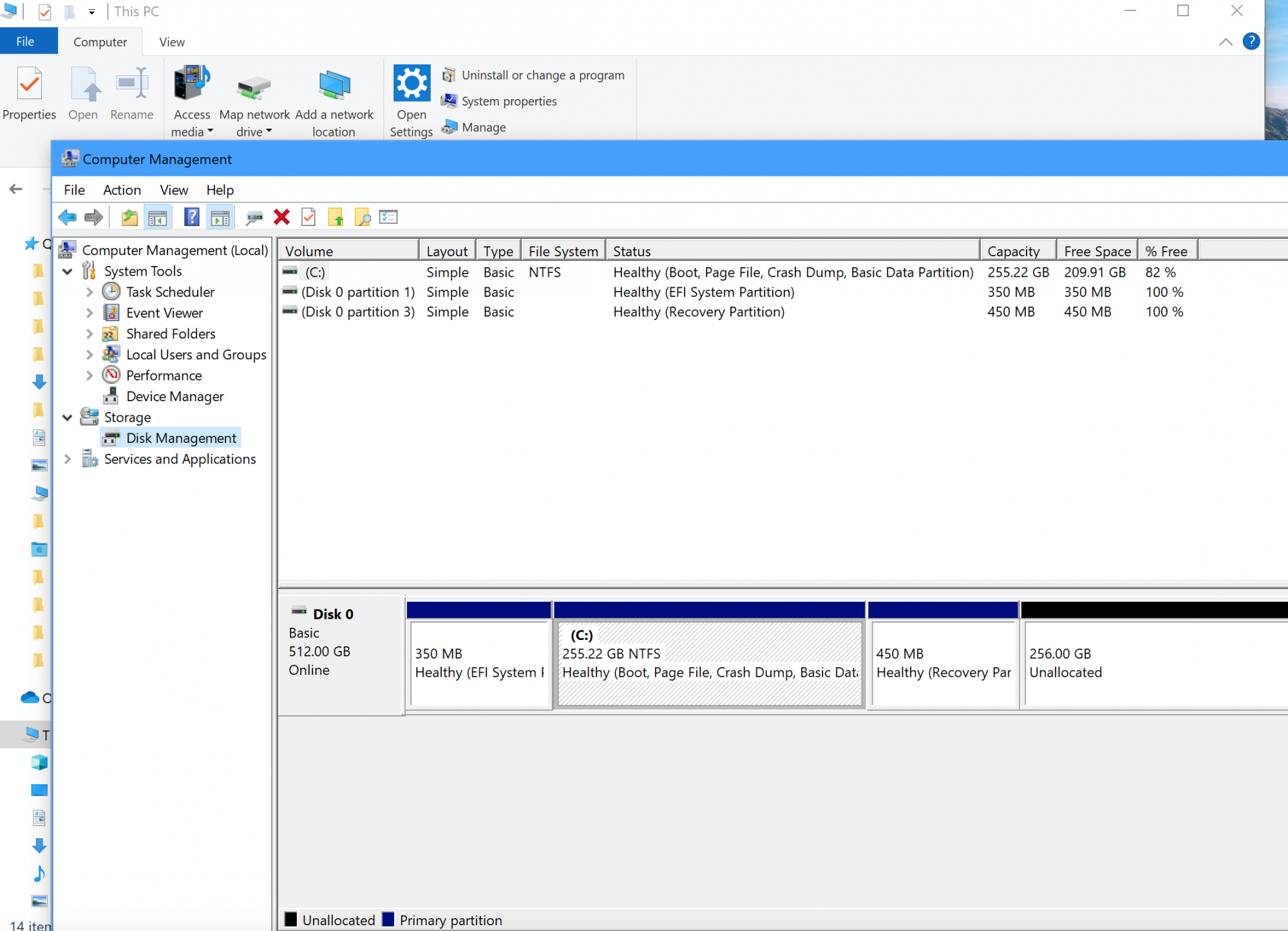Click the Connect/Refresh disk toolbar icon
Viewport: 1288px width, 931px height.
point(254,218)
